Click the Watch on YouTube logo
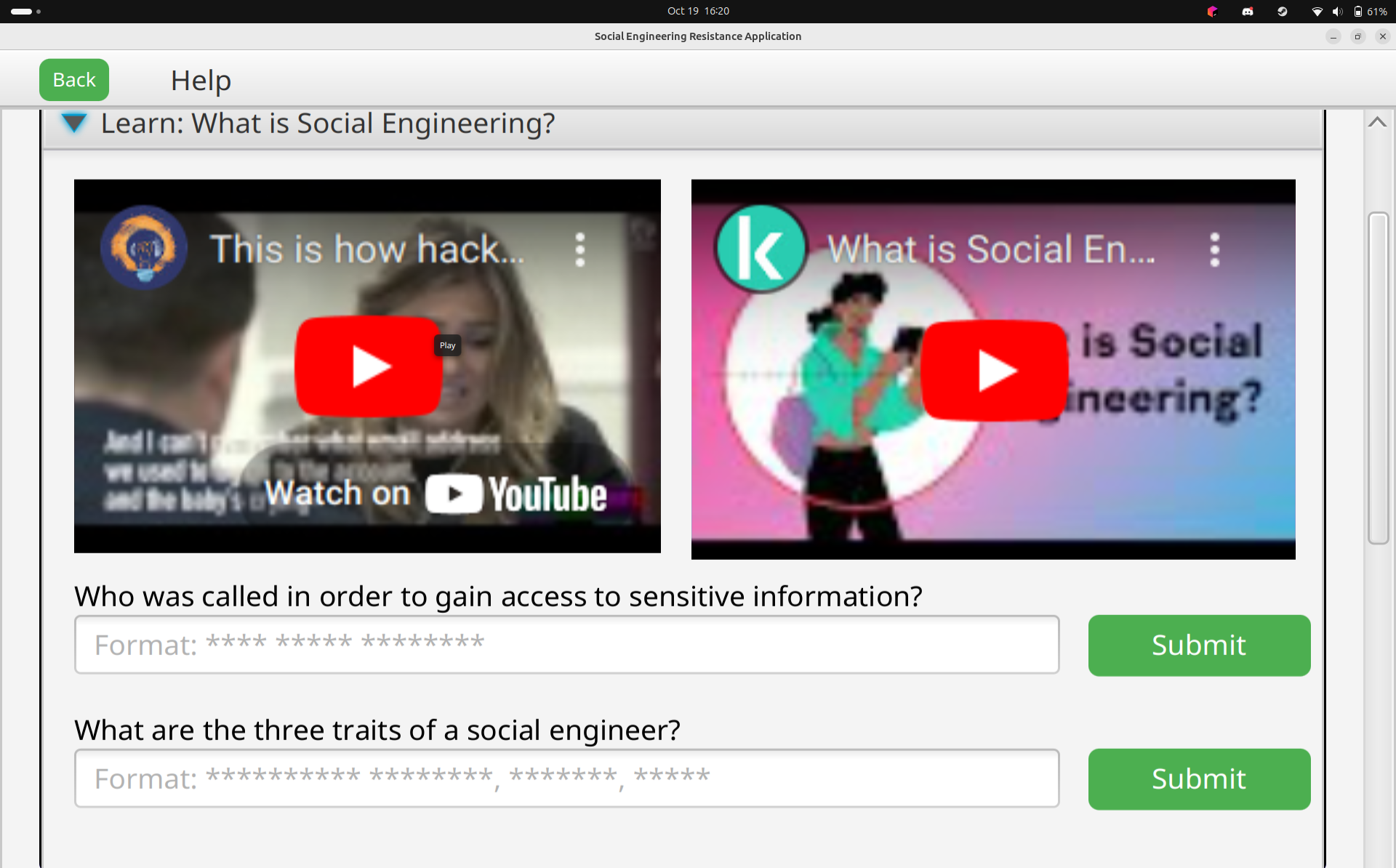This screenshot has height=868, width=1396. tap(515, 494)
